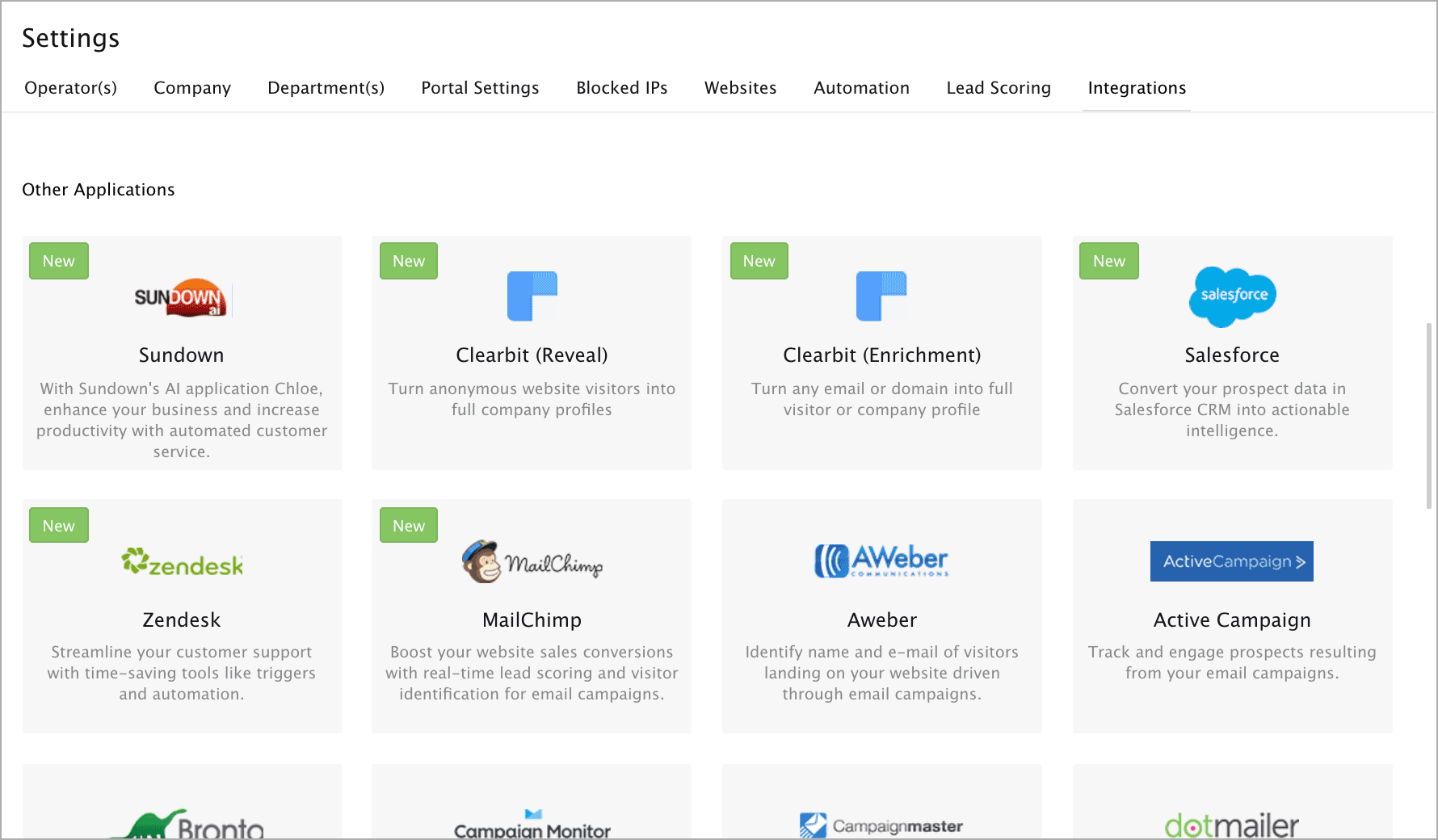
Task: Click the New badge on Clearbit (Enrichment)
Action: click(x=759, y=261)
